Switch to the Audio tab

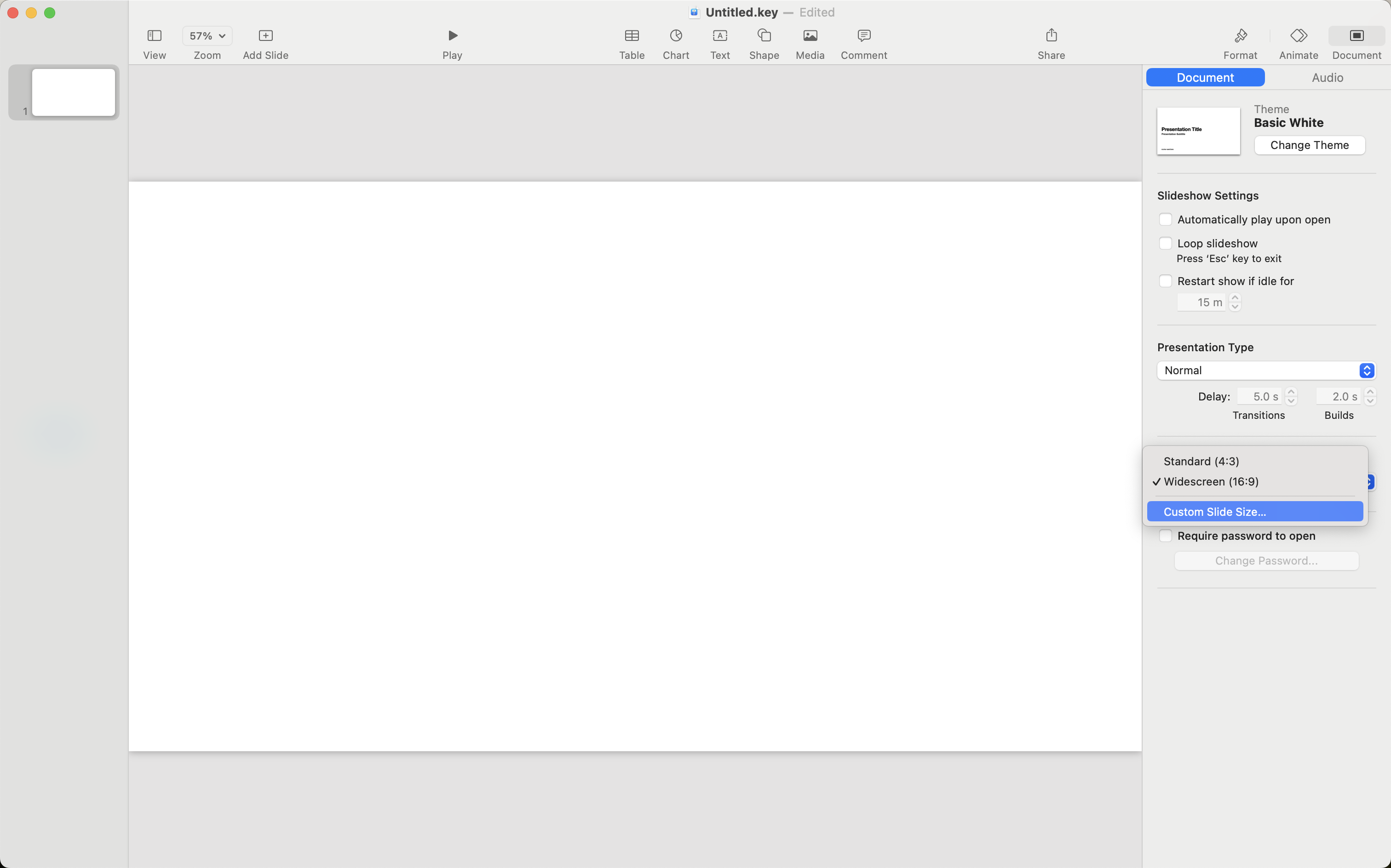pos(1327,78)
